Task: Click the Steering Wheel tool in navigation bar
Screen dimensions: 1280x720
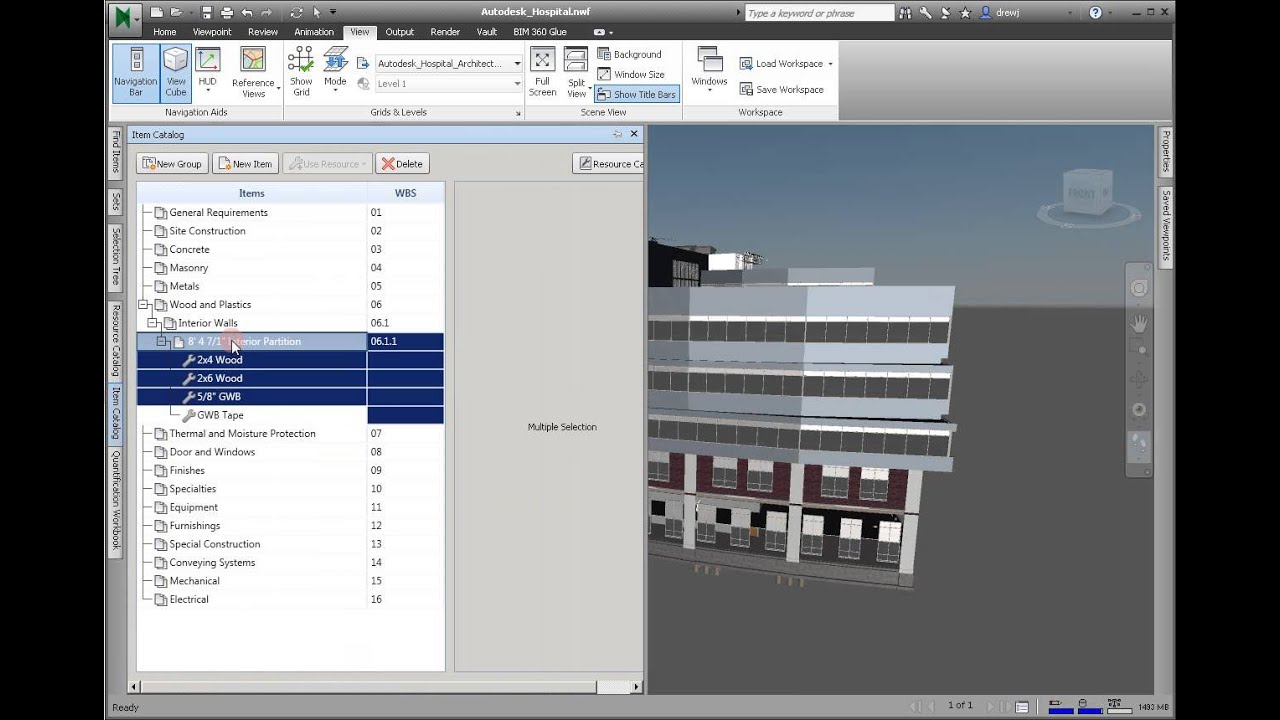Action: pyautogui.click(x=1139, y=289)
